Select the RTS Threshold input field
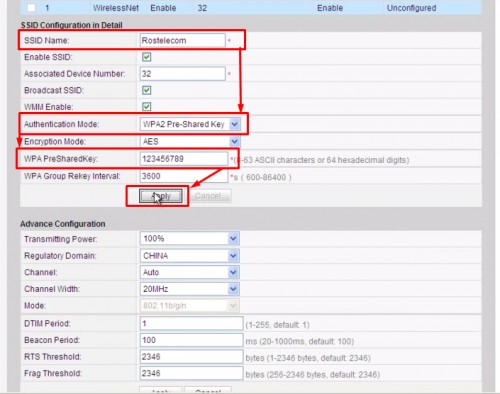The width and height of the screenshot is (500, 394). 192,357
